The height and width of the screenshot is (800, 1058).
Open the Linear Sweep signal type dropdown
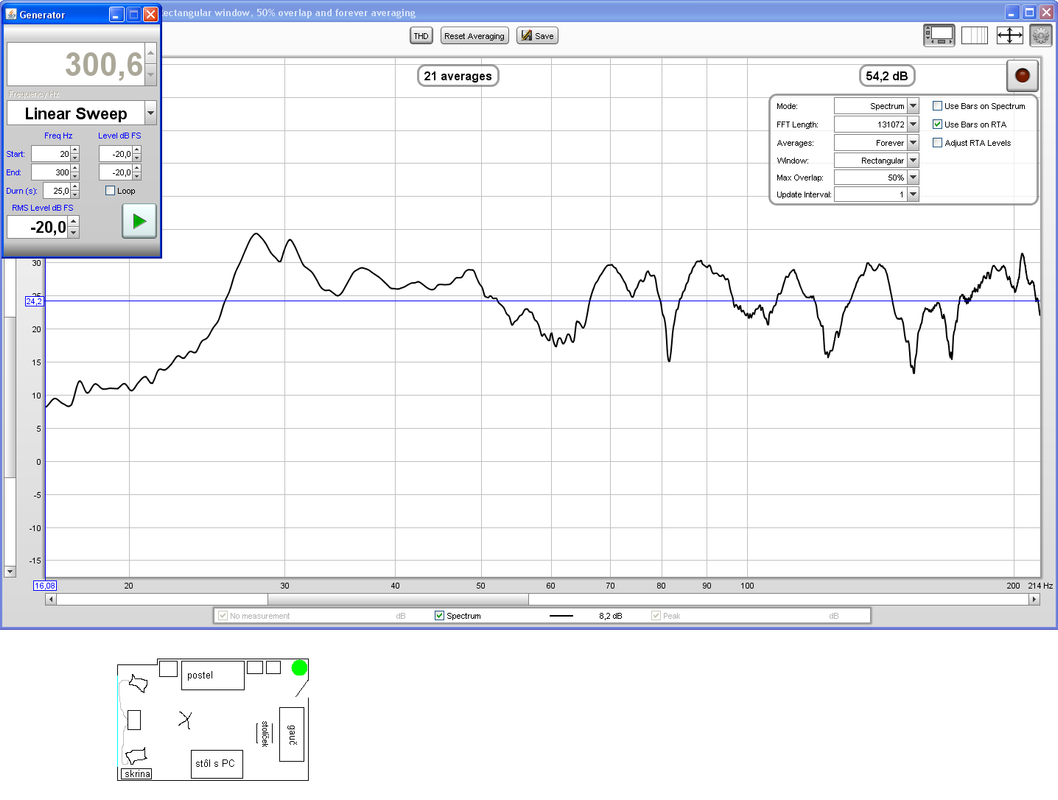click(150, 113)
